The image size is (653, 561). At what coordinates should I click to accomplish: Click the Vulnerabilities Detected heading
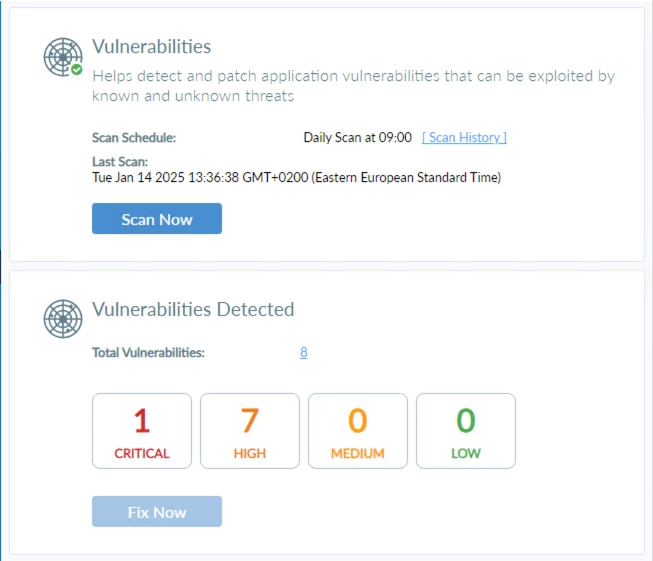click(193, 309)
